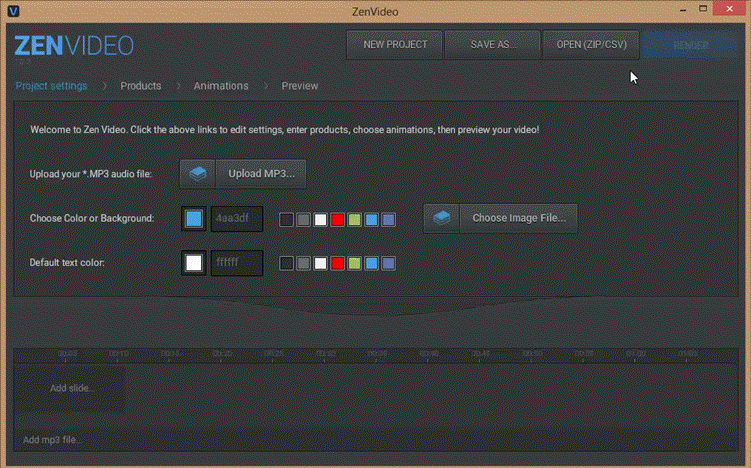
Task: Click the stack icon beside Choose Image File
Action: pos(442,218)
